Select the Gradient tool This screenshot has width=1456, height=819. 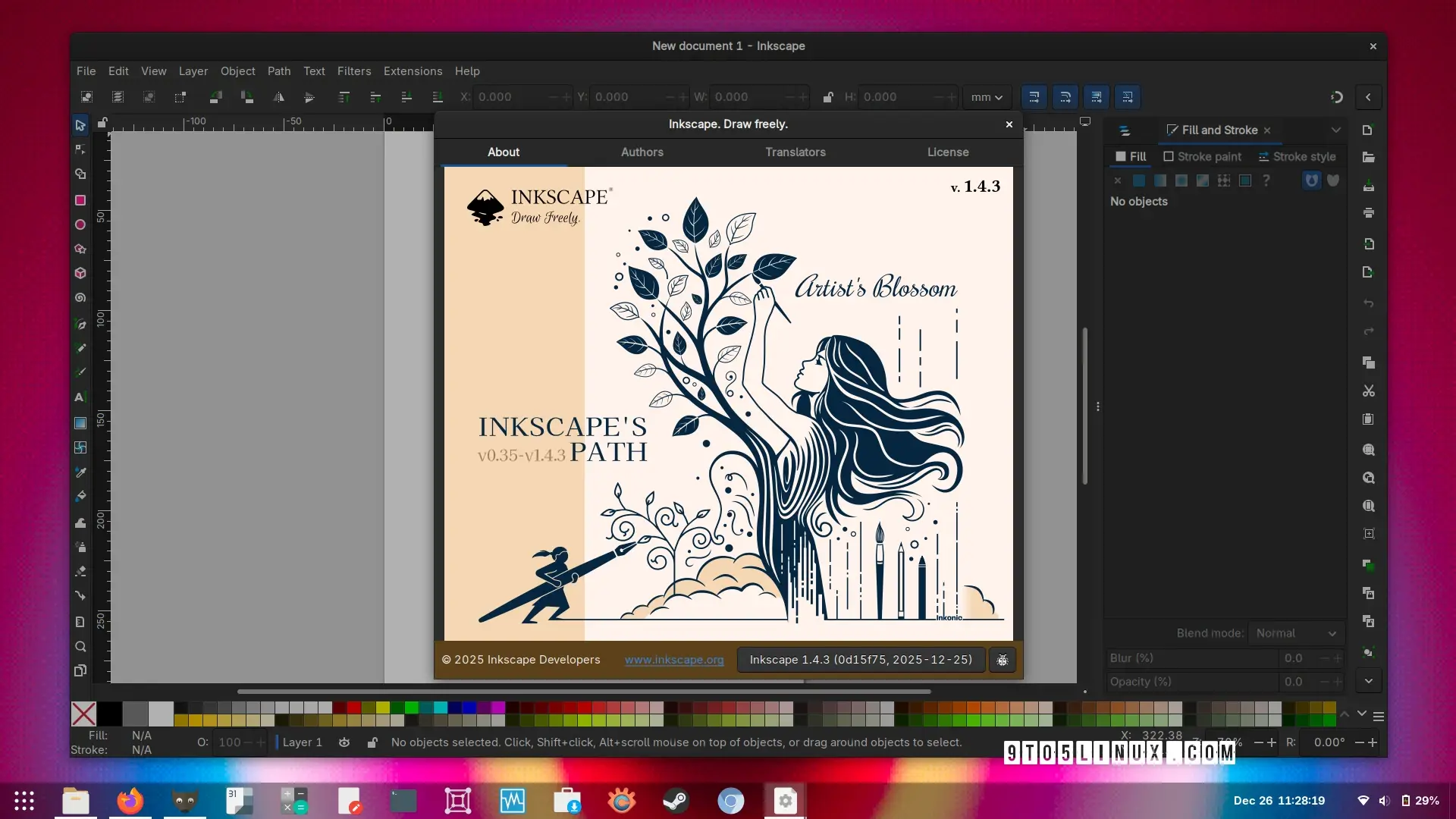80,423
